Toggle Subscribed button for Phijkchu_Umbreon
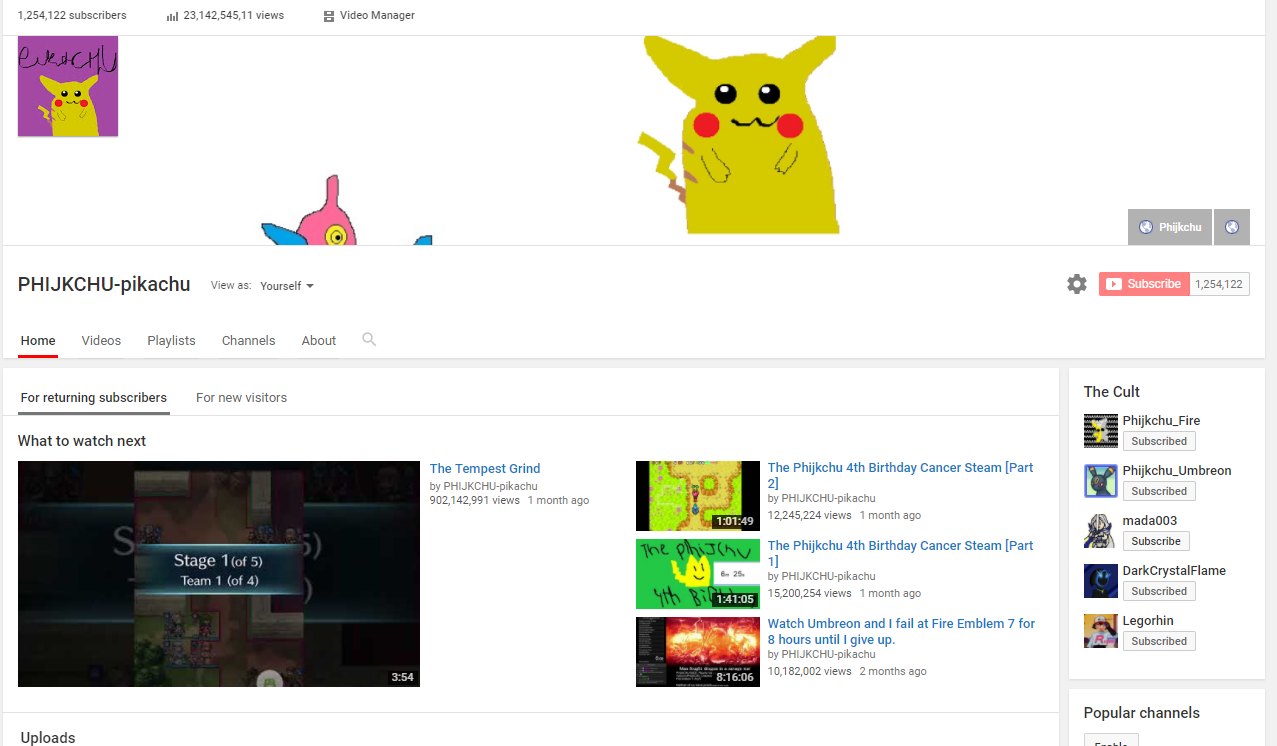1277x746 pixels. click(1159, 491)
